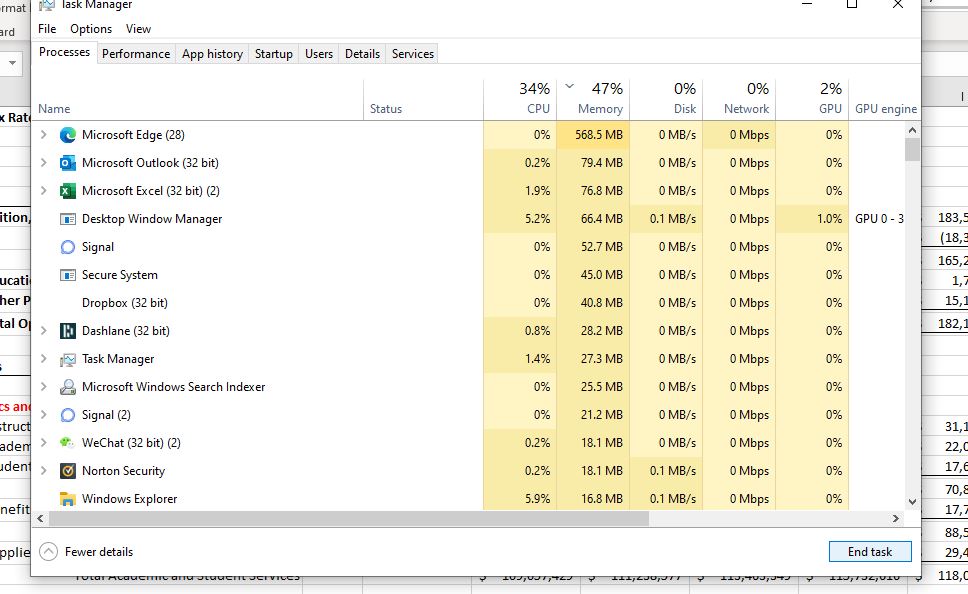Sort by the Network column header
This screenshot has height=594, width=968.
[739, 99]
